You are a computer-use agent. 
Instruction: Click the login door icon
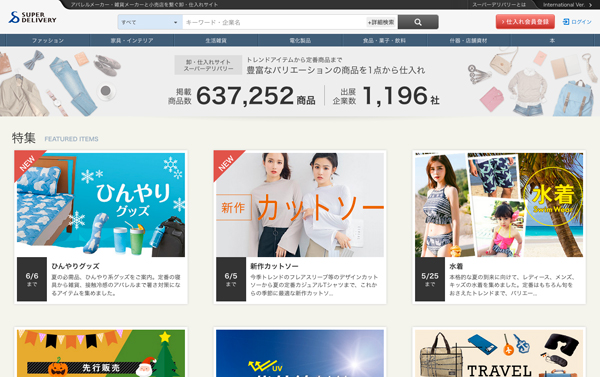pos(566,22)
